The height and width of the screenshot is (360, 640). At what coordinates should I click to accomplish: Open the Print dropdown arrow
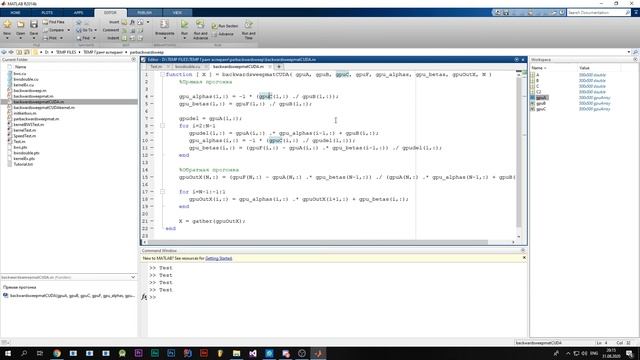point(61,38)
